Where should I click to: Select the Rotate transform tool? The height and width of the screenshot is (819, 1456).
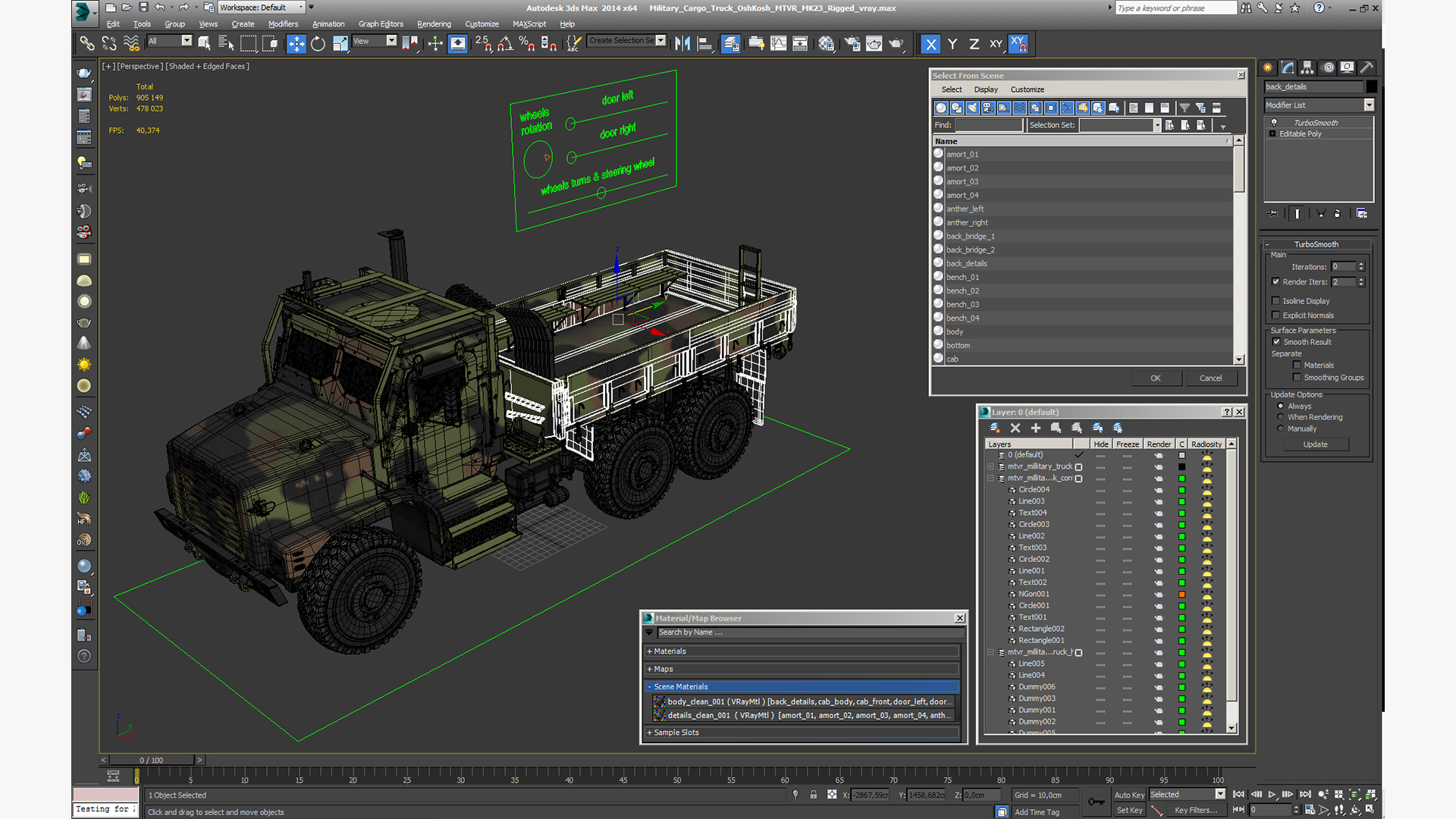coord(318,44)
